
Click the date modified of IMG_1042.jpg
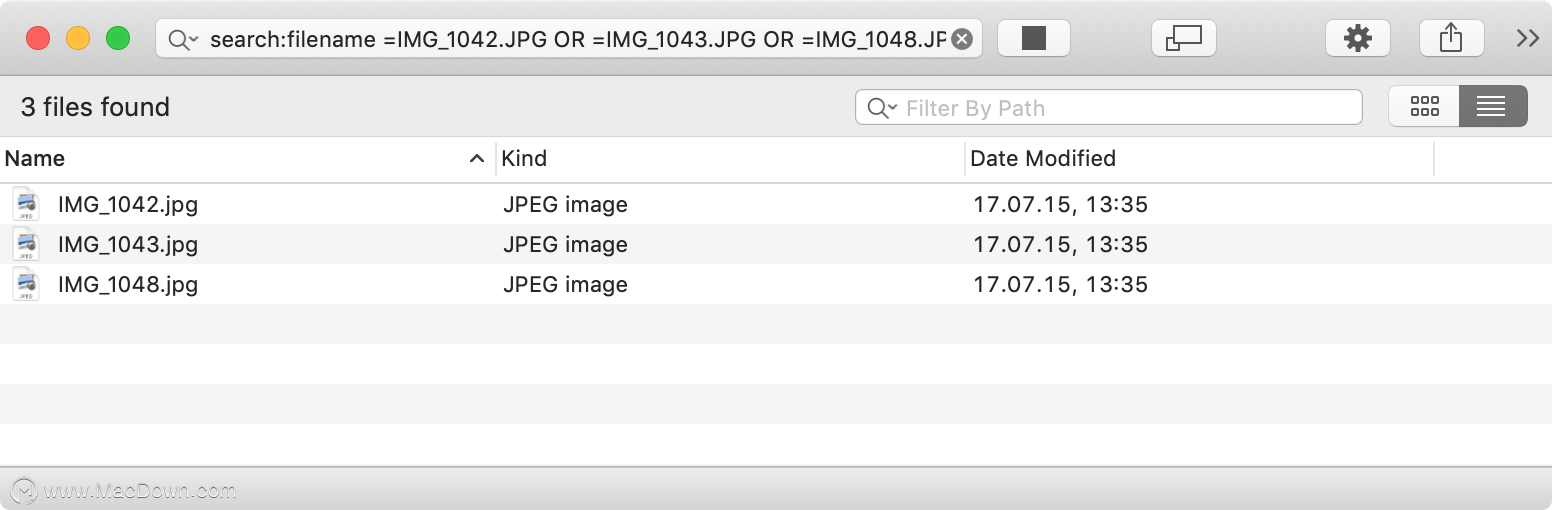(x=1060, y=204)
